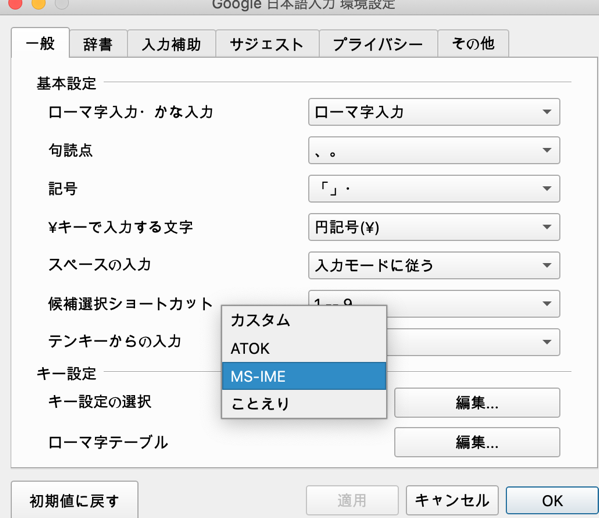Click the ローマ字テーブル label
Screen dimensions: 599x518
coord(108,442)
